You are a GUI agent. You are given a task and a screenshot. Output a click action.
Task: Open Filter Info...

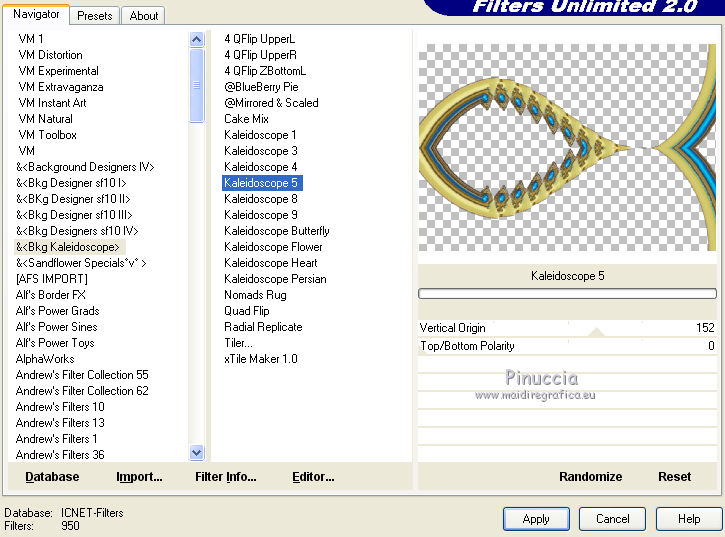(226, 477)
